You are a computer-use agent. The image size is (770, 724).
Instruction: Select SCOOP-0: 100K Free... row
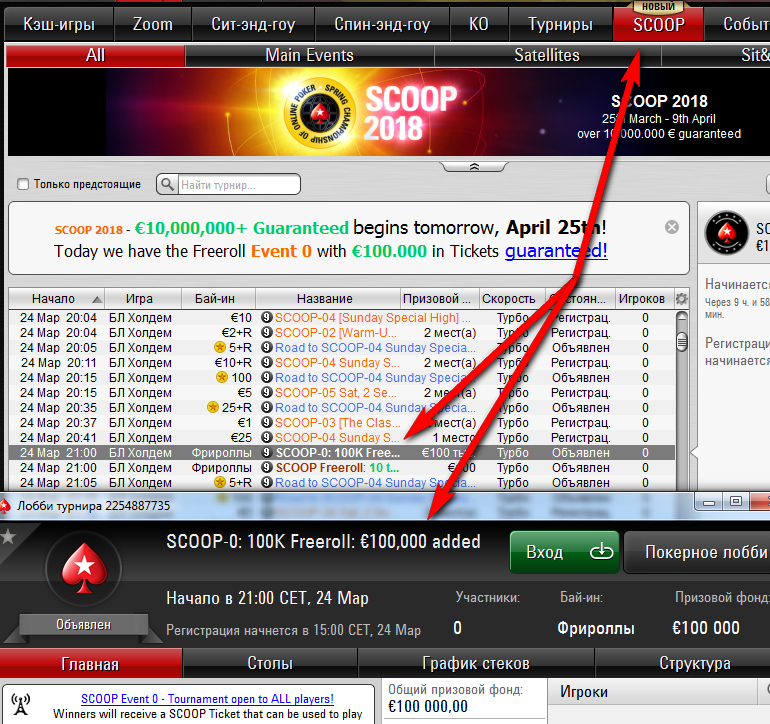click(341, 452)
